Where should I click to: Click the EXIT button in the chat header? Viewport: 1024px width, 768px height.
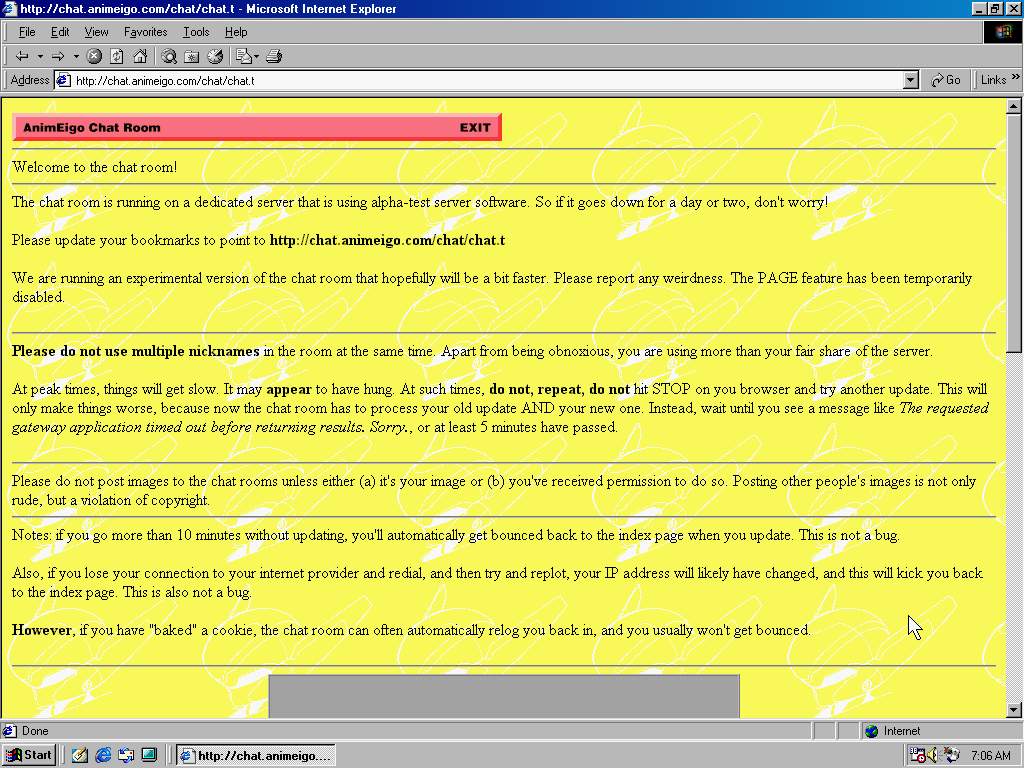(475, 127)
